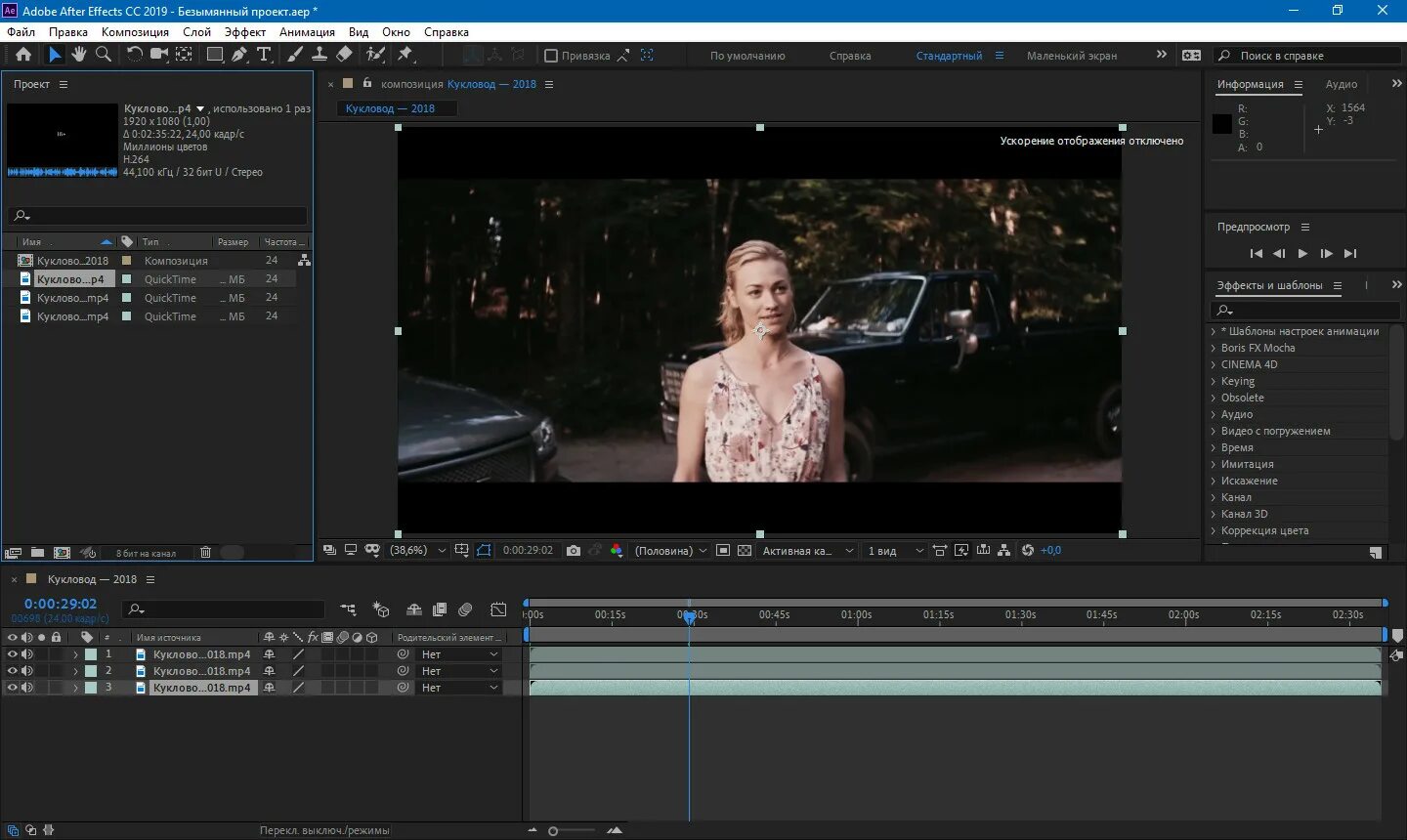The image size is (1407, 840).
Task: Open the Graph Editor icon
Action: (498, 609)
